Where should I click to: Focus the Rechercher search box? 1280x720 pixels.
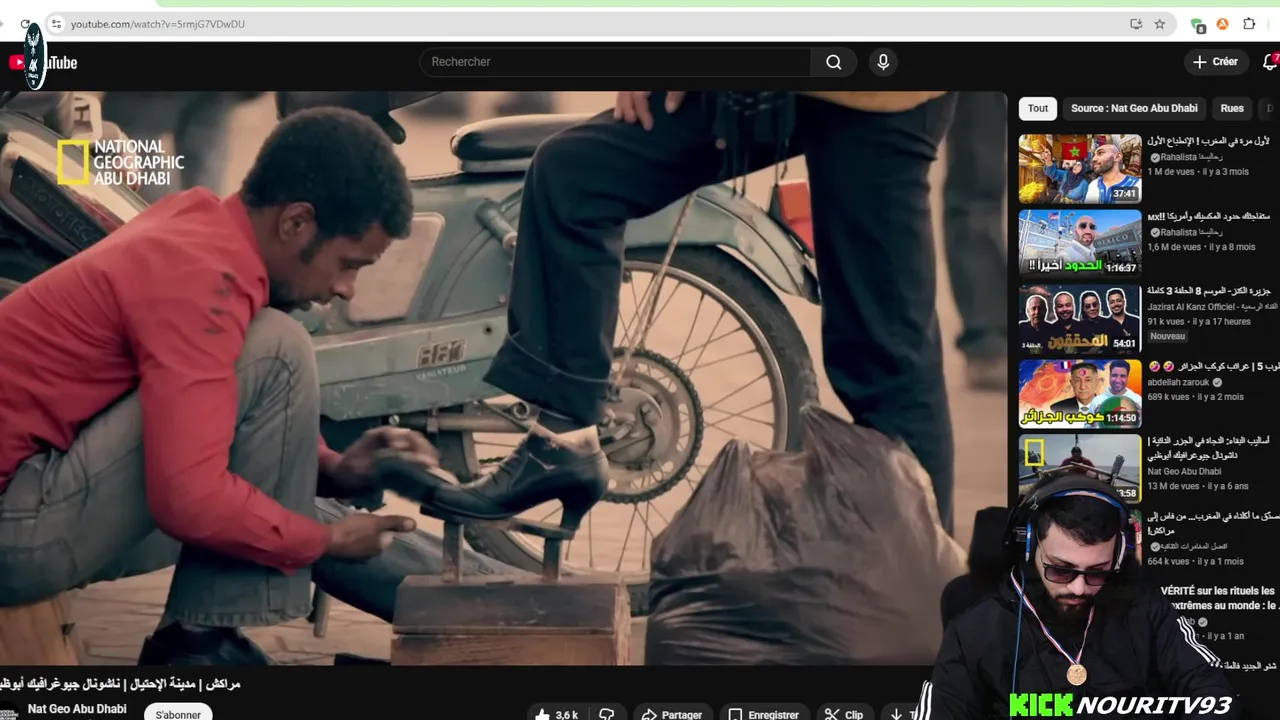click(615, 62)
